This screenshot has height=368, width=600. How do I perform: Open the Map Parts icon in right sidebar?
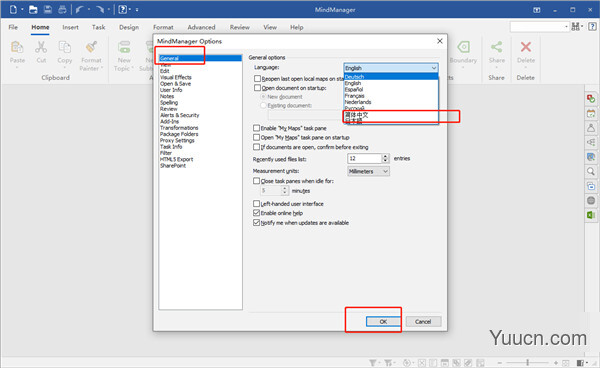click(591, 142)
